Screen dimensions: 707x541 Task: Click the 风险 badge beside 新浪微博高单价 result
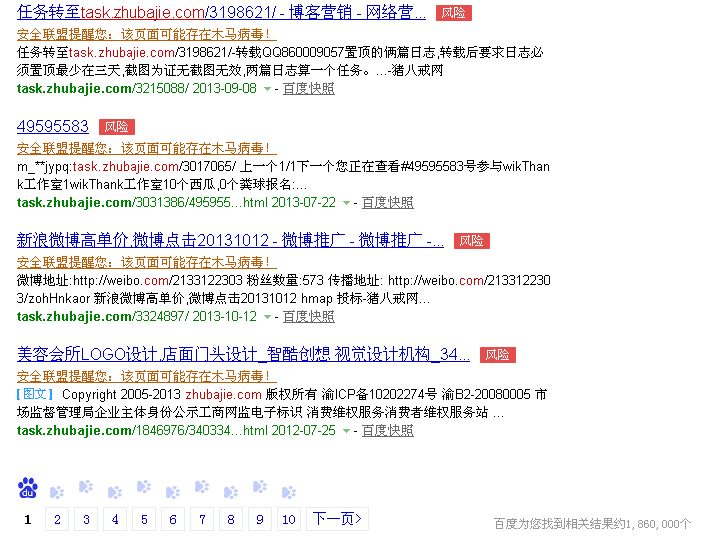point(472,241)
